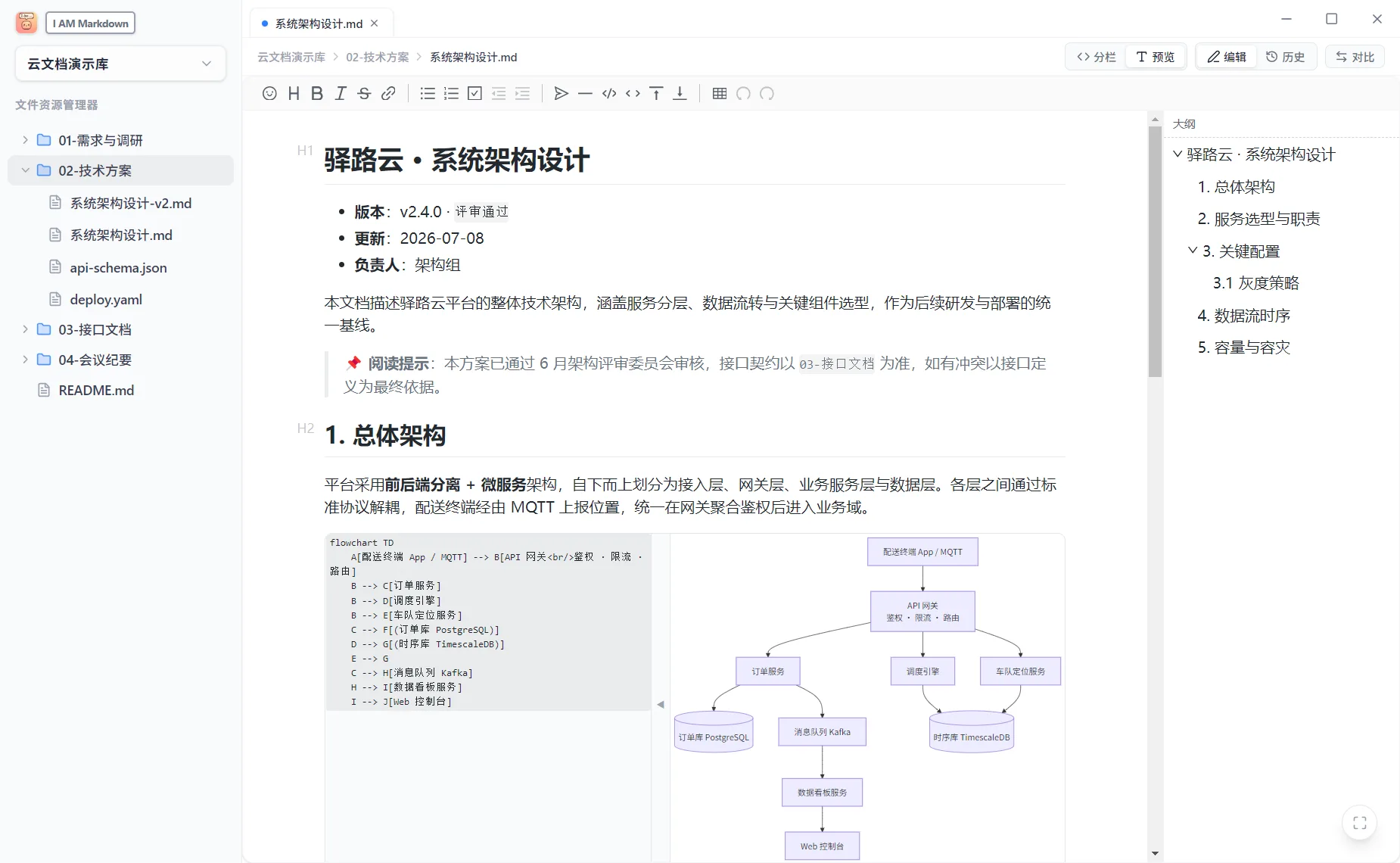Image resolution: width=1400 pixels, height=863 pixels.
Task: Click the 03-接口文档 inline code text
Action: click(x=837, y=364)
